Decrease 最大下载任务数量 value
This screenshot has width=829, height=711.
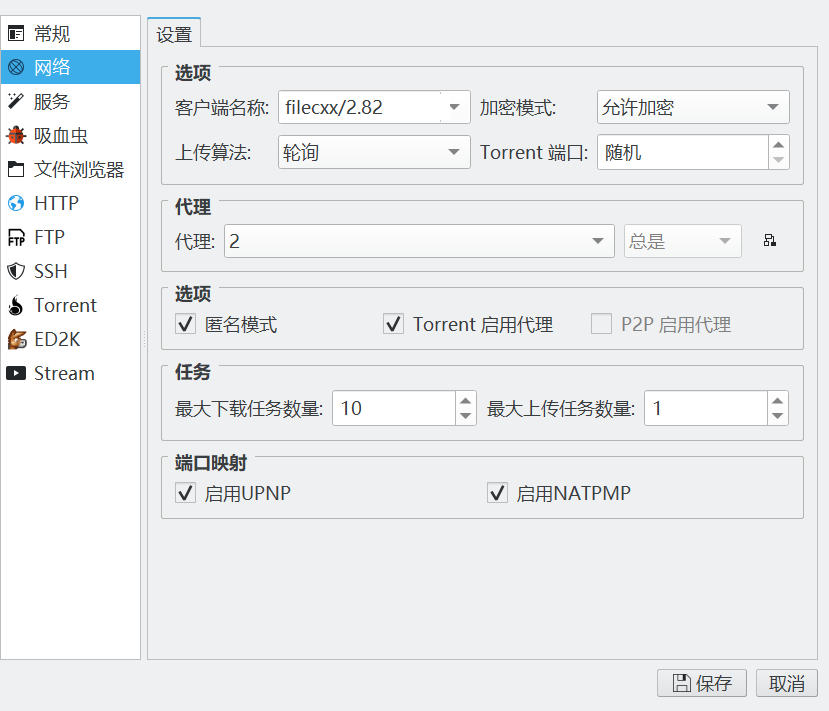point(465,416)
